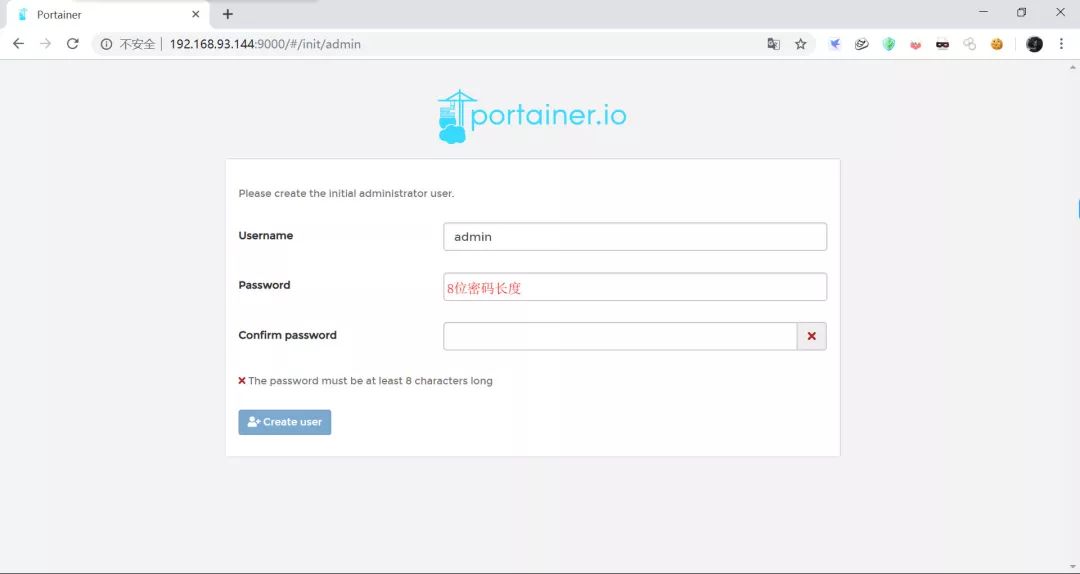Click the 'Please create the initial administrator user' text
The width and height of the screenshot is (1080, 574).
tap(346, 194)
